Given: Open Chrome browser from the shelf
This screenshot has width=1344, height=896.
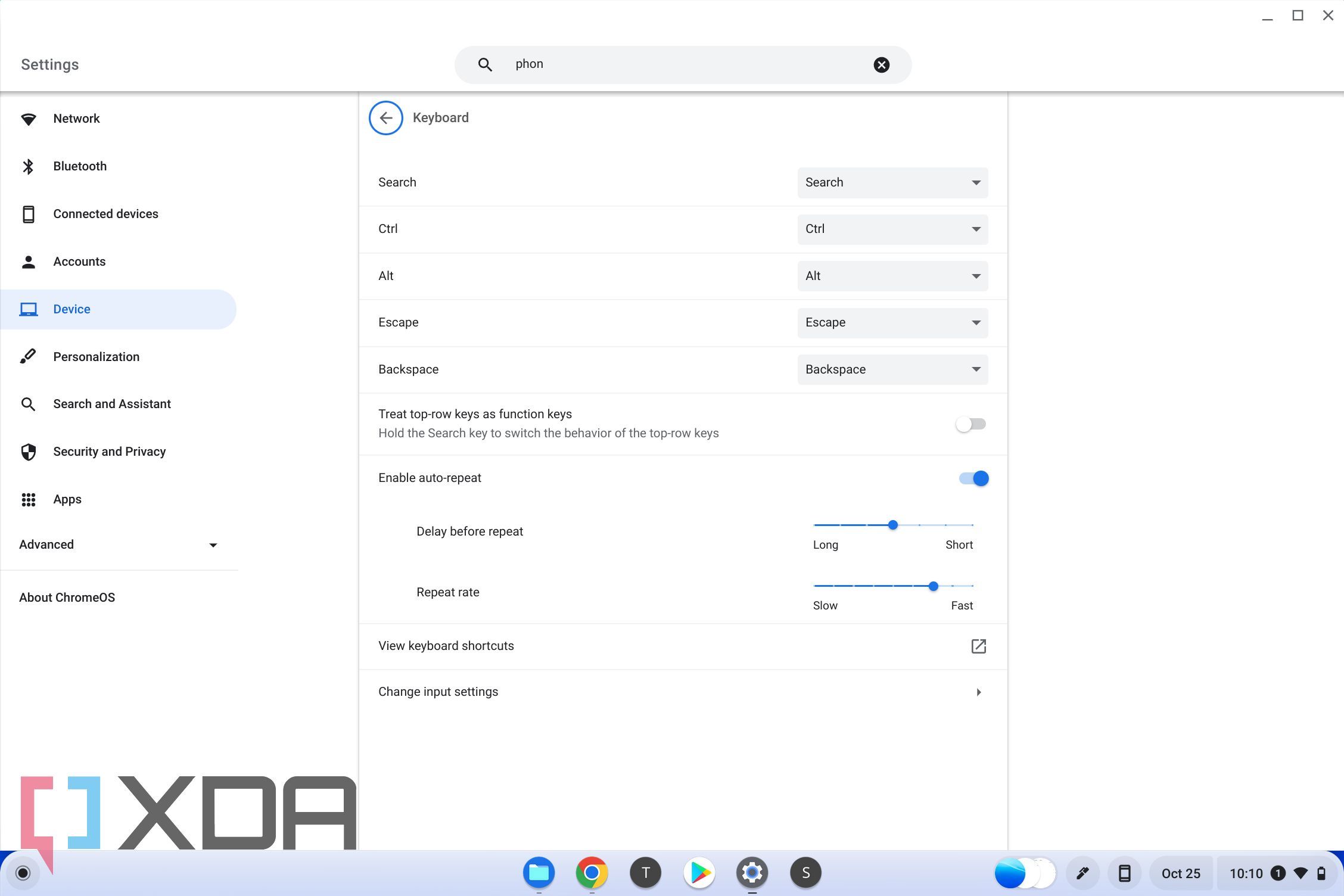Looking at the screenshot, I should click(592, 873).
